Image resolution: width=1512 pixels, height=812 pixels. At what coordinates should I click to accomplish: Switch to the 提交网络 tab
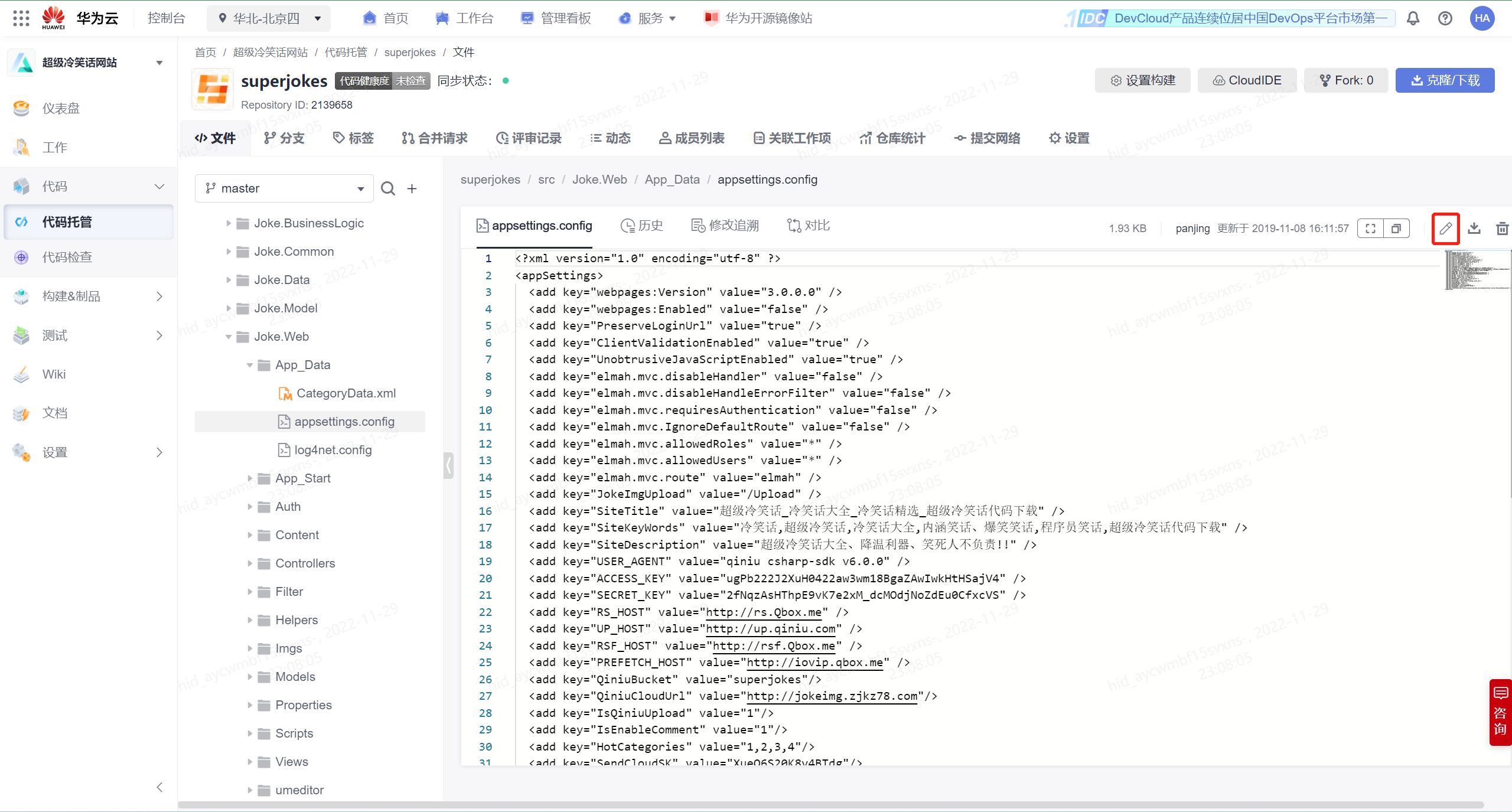(x=987, y=138)
